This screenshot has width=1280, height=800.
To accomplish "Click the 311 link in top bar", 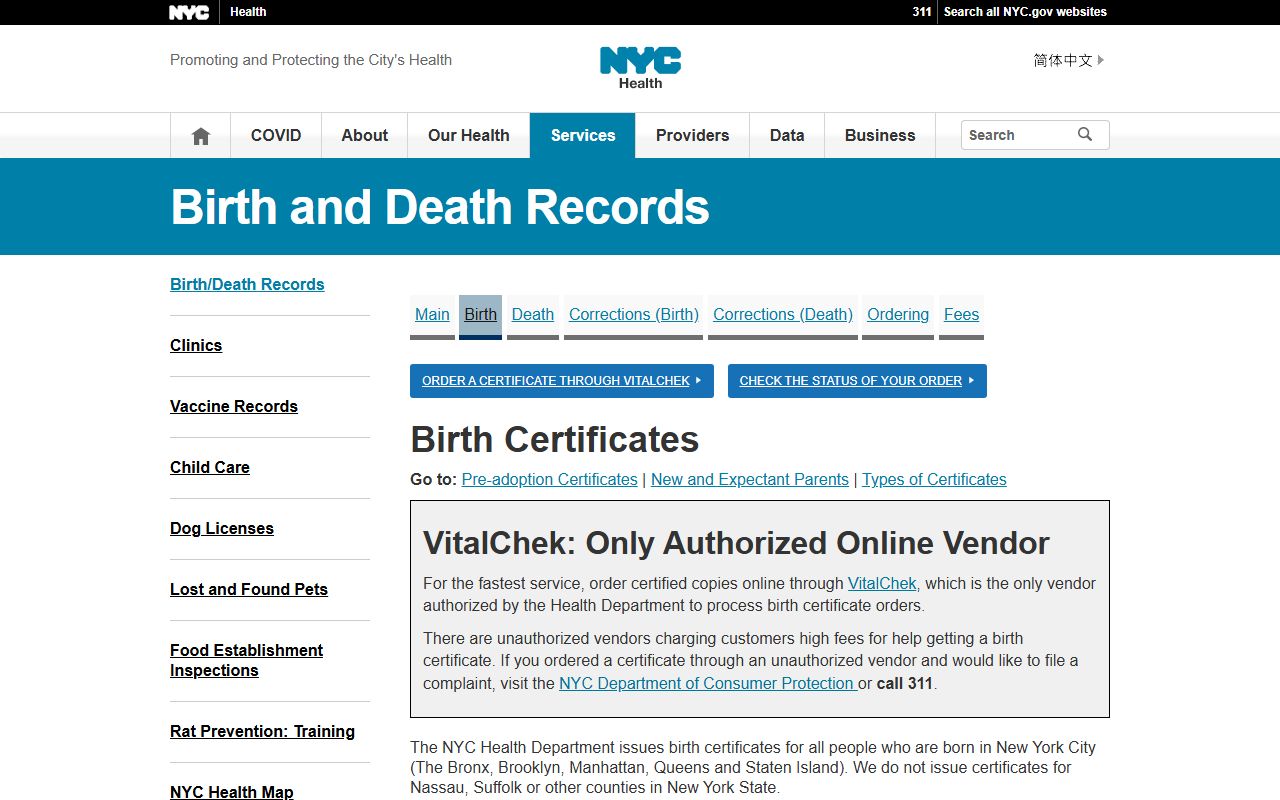I will (922, 12).
